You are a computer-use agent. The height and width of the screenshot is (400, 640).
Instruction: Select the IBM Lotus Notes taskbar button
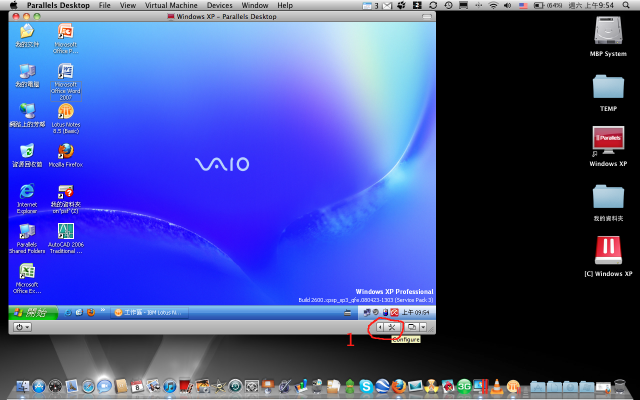[x=150, y=313]
